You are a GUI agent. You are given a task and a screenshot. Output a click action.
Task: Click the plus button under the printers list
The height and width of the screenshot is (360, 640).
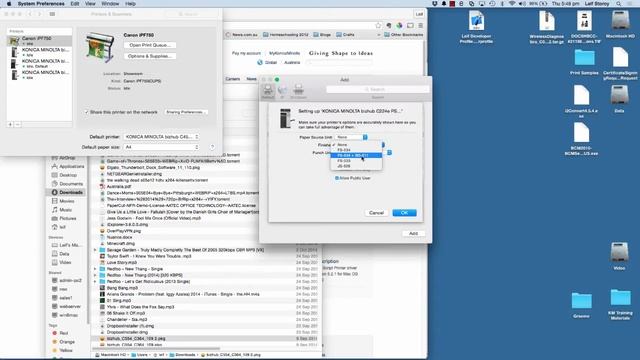click(x=10, y=124)
